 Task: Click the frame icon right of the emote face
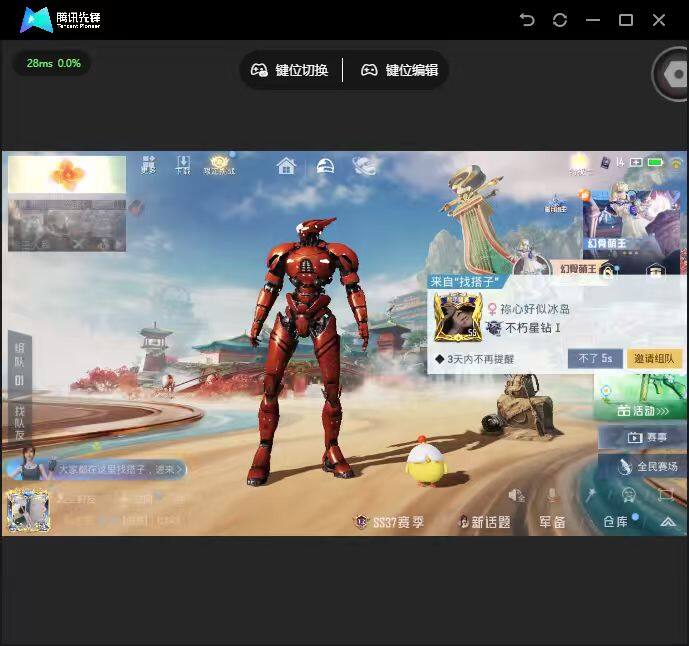point(666,495)
